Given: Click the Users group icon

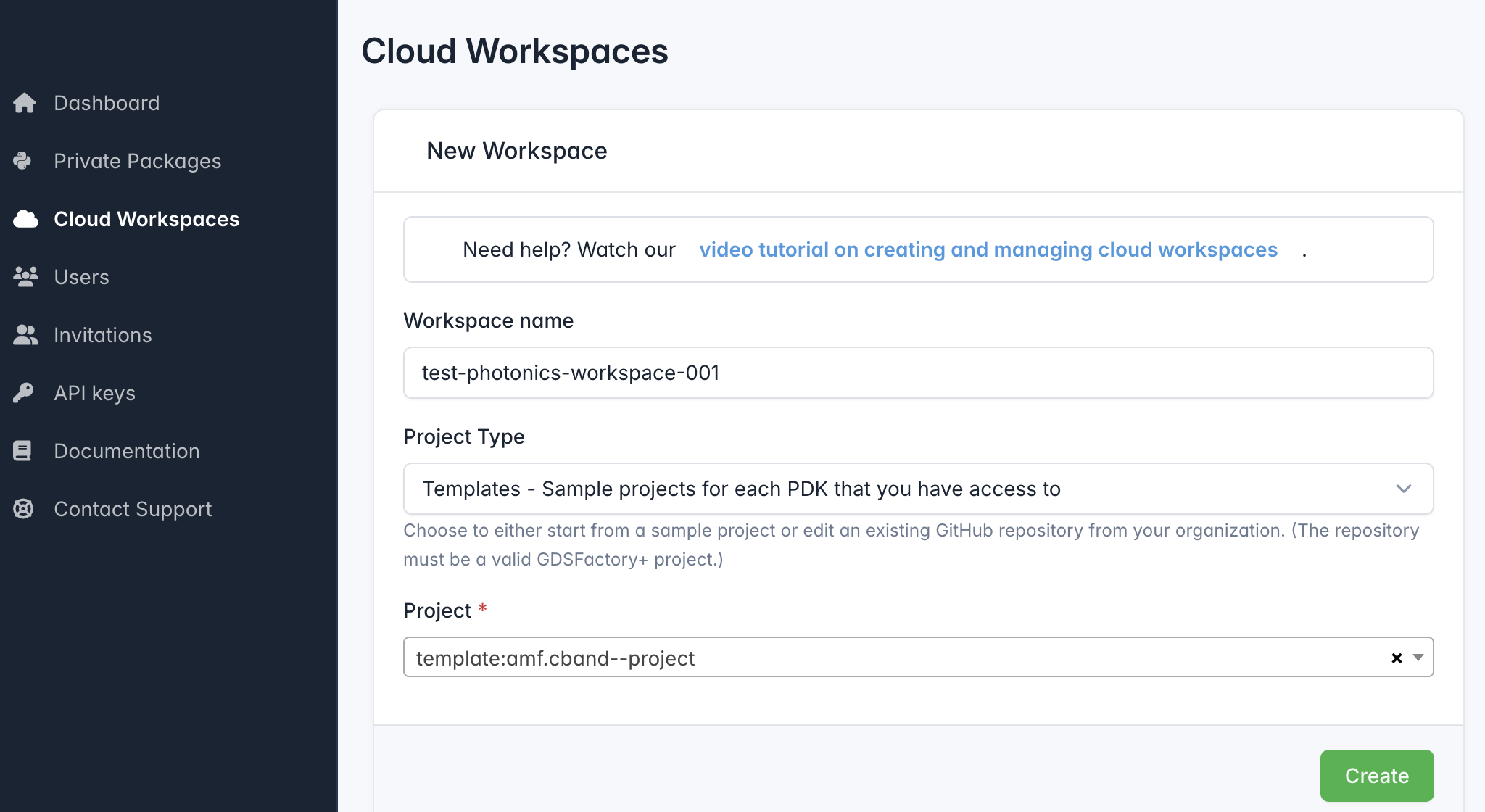Looking at the screenshot, I should [25, 277].
